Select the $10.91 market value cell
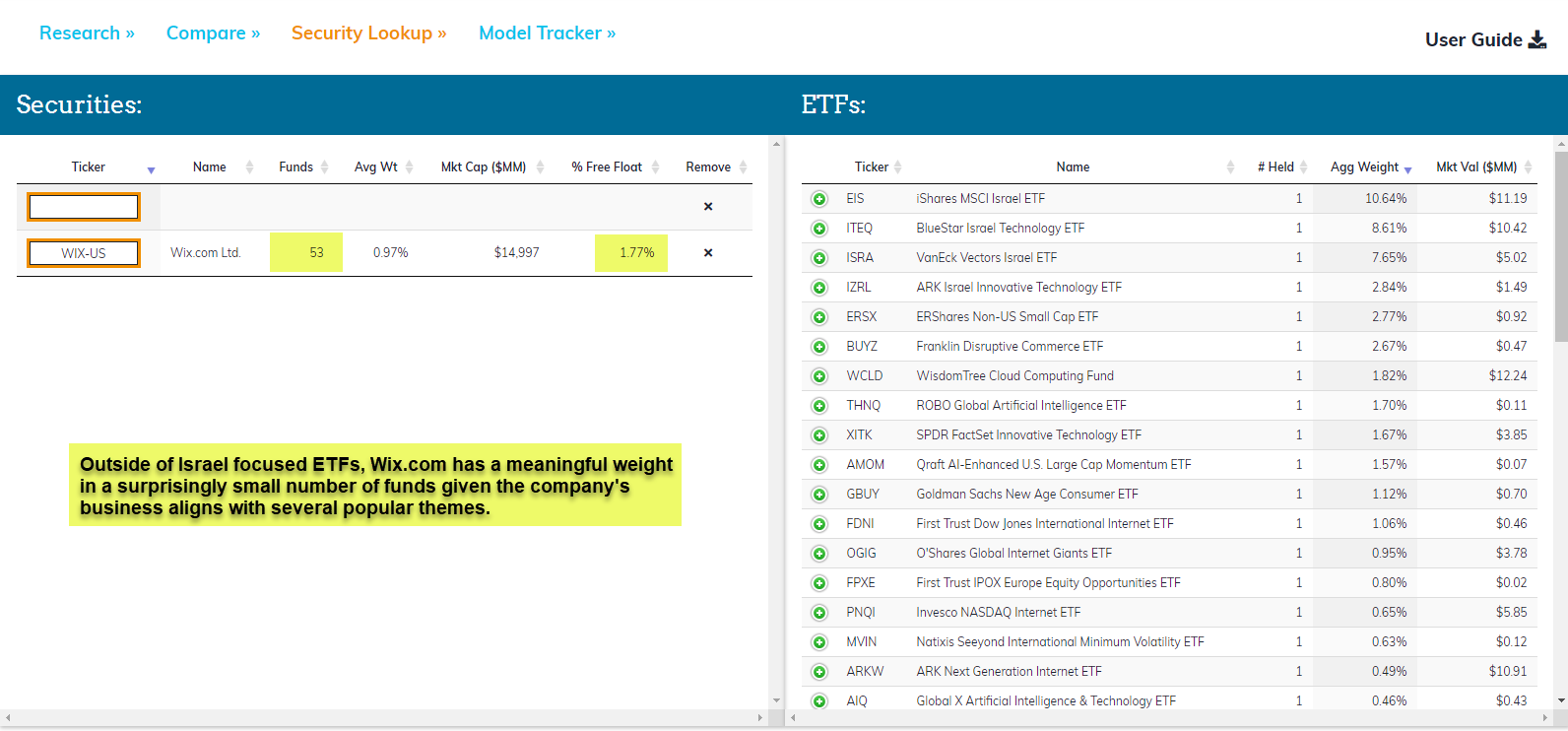Viewport: 1568px width, 731px height. pyautogui.click(x=1508, y=672)
